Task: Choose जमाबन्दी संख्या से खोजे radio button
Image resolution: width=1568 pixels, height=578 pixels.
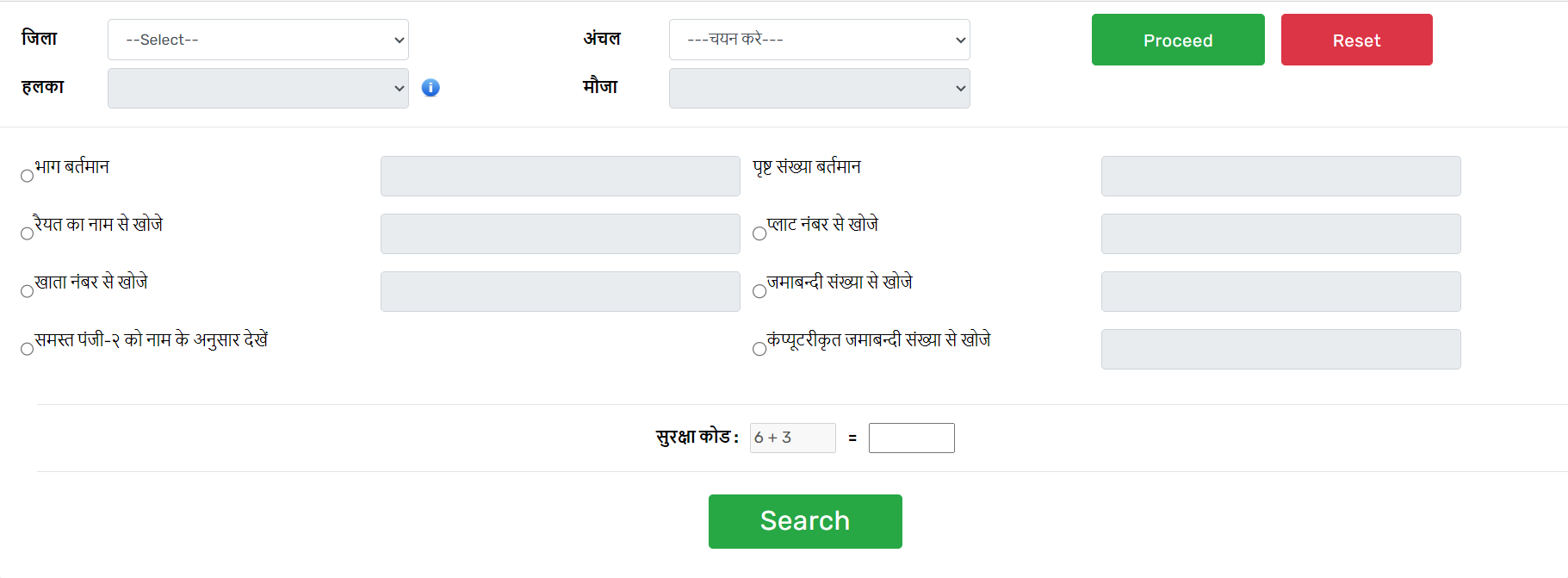Action: point(759,291)
